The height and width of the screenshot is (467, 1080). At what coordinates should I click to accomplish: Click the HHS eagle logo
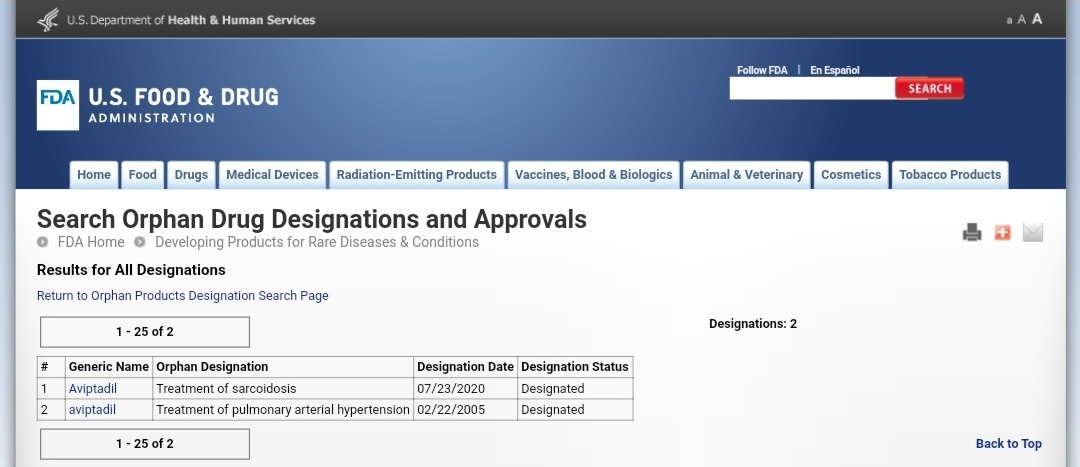[x=48, y=19]
